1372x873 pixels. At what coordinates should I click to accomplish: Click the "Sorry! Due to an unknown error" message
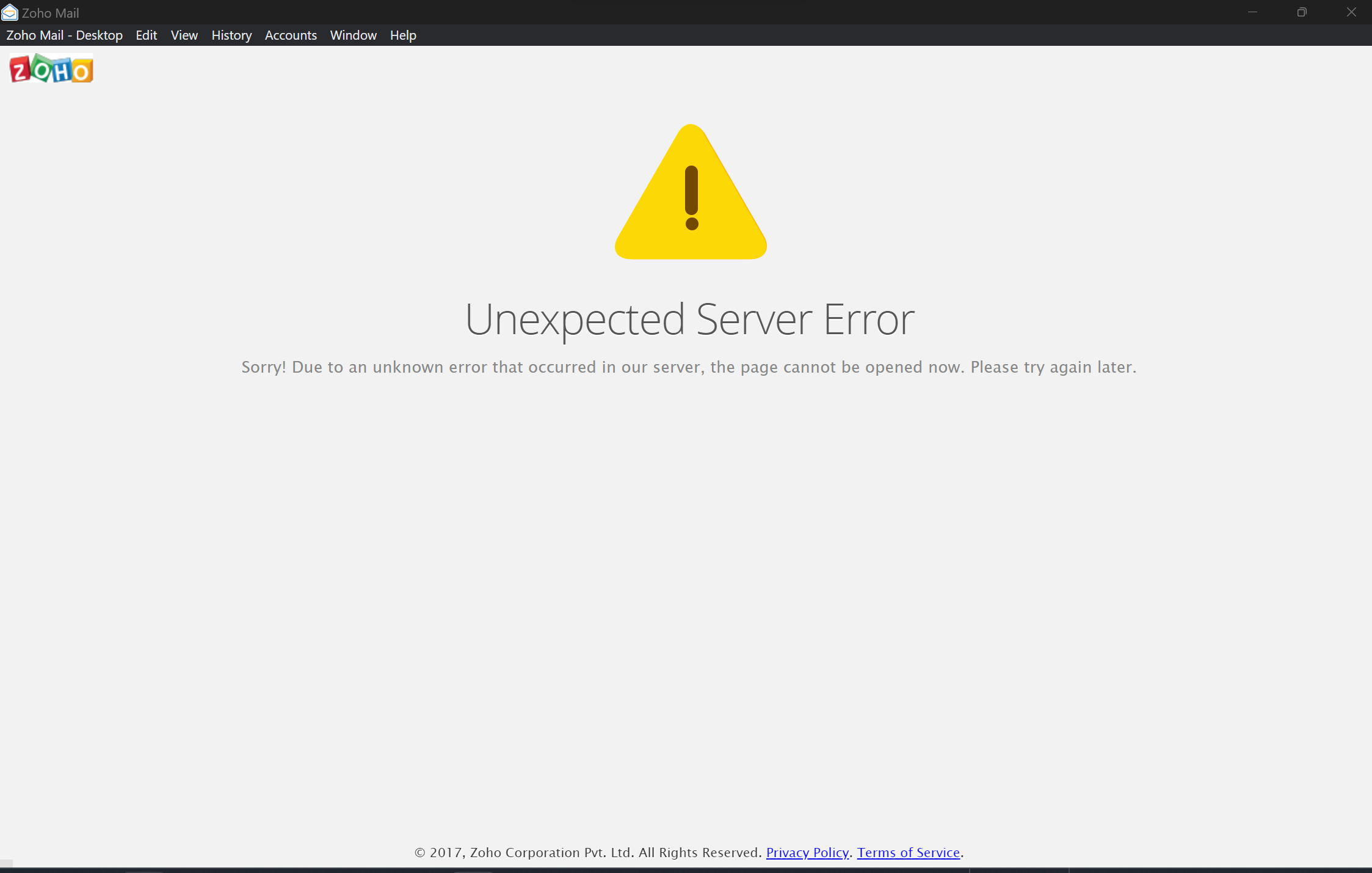[689, 367]
